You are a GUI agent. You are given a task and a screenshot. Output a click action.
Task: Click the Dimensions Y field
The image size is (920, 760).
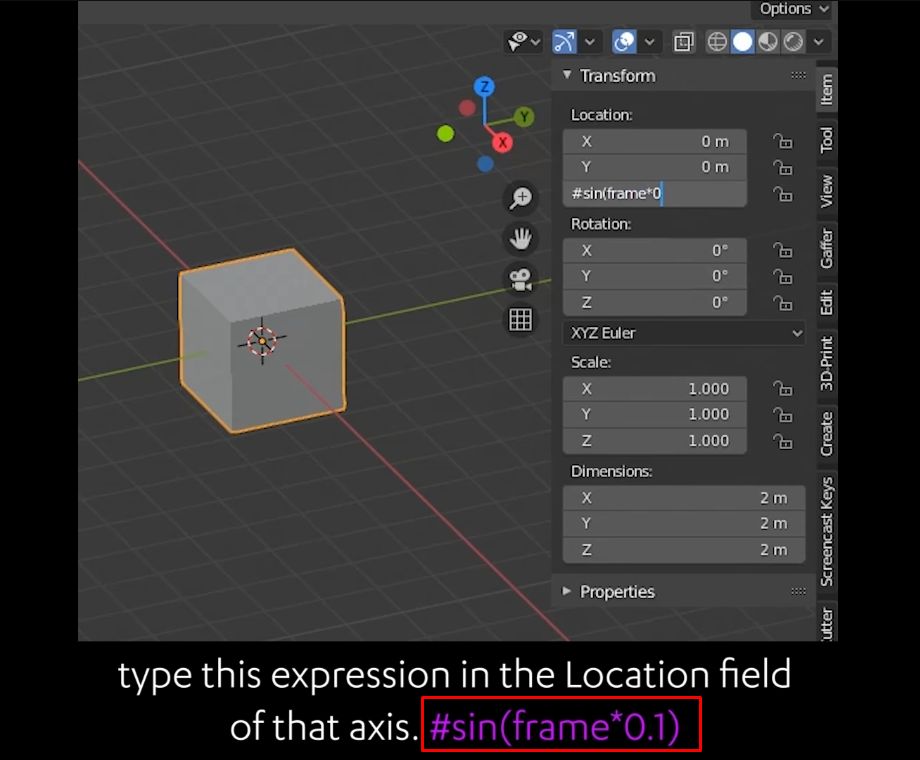pyautogui.click(x=684, y=523)
